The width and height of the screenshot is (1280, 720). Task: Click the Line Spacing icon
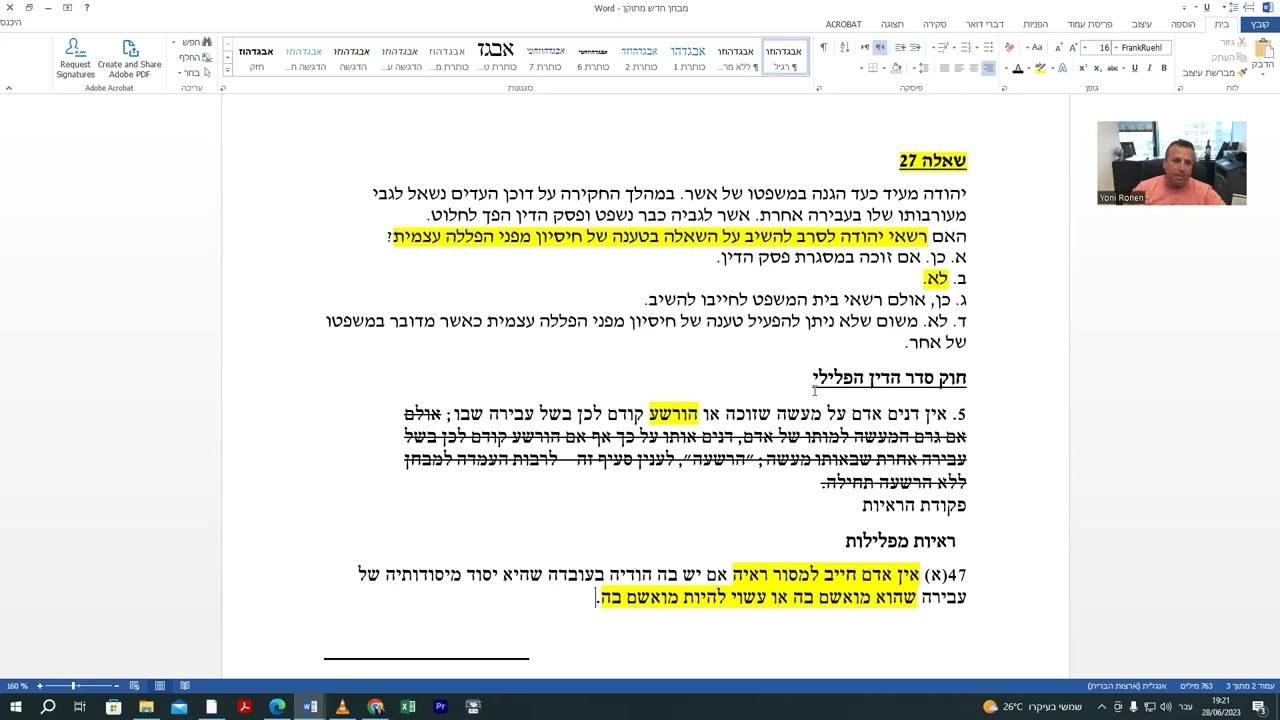click(x=923, y=68)
